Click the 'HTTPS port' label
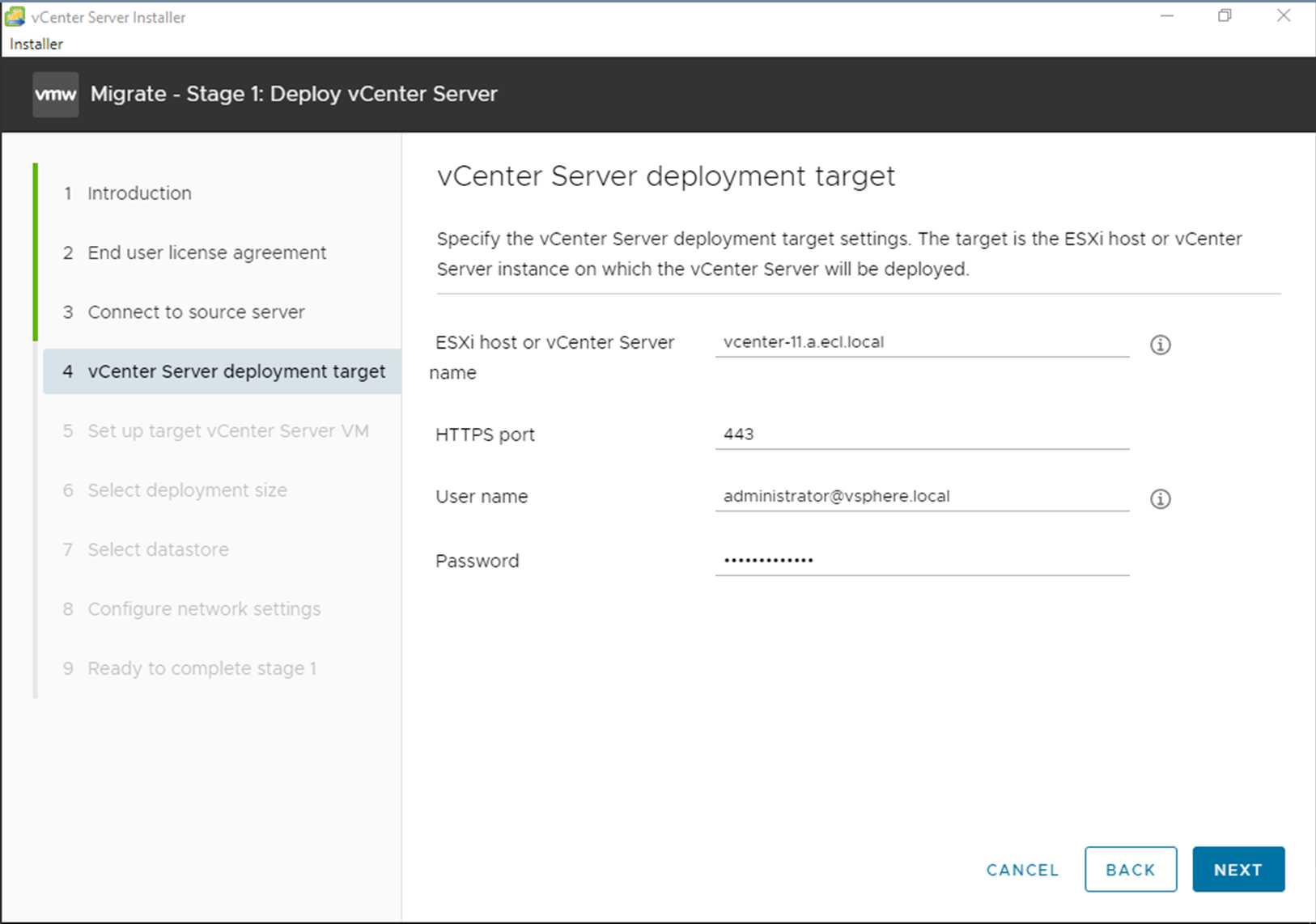The image size is (1316, 924). 485,435
